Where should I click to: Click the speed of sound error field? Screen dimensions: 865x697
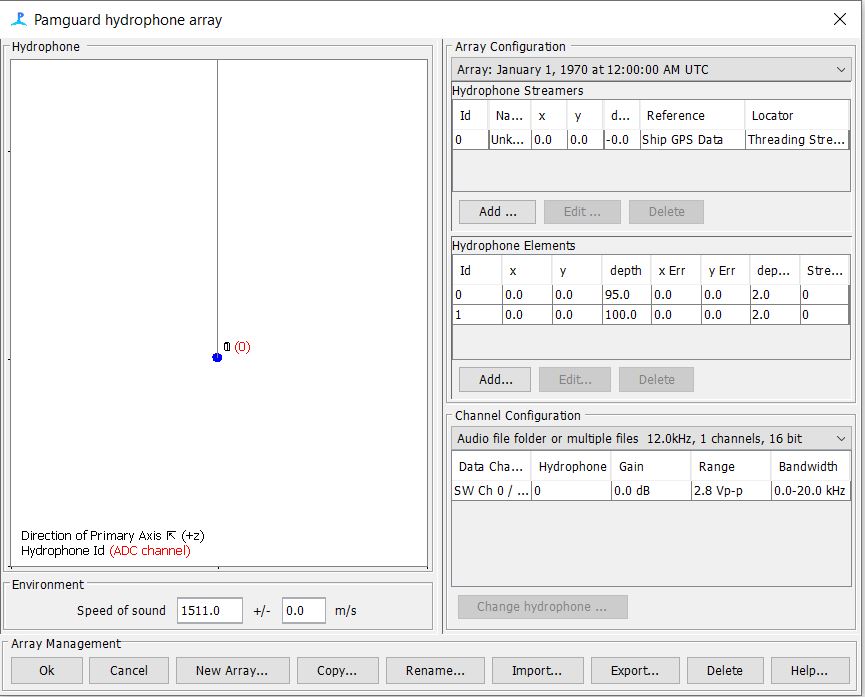pyautogui.click(x=303, y=610)
